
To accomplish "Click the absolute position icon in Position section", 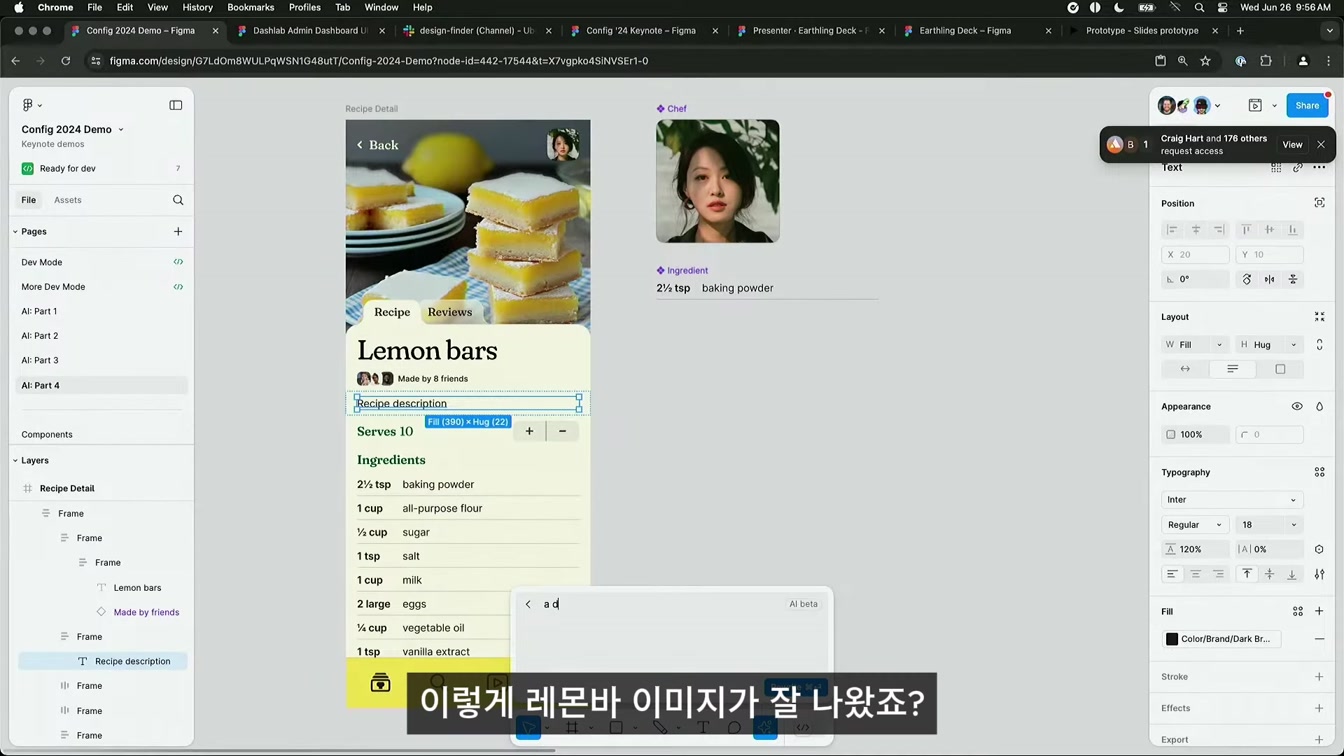I will 1319,203.
